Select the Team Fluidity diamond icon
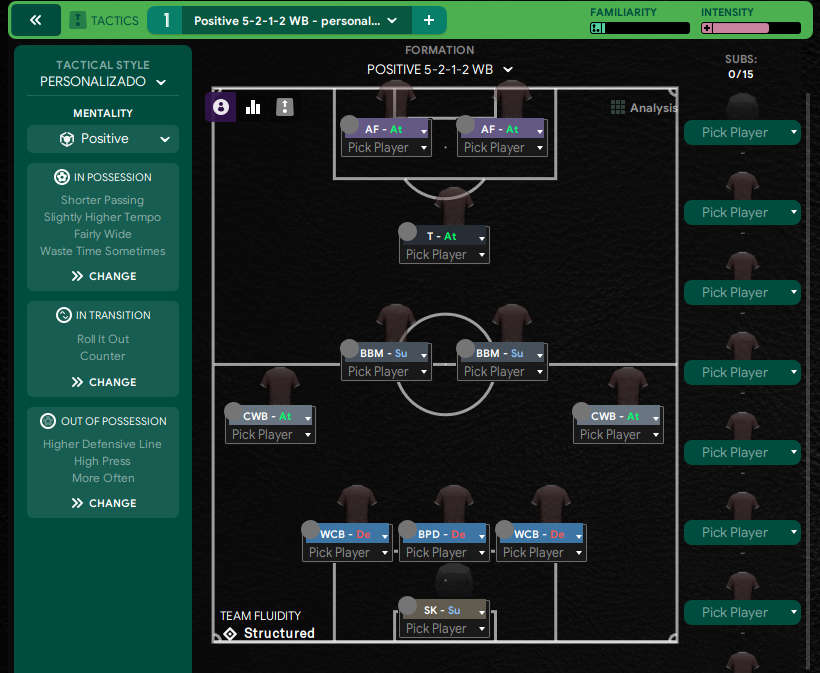Screen dimensions: 820x673 [x=232, y=633]
